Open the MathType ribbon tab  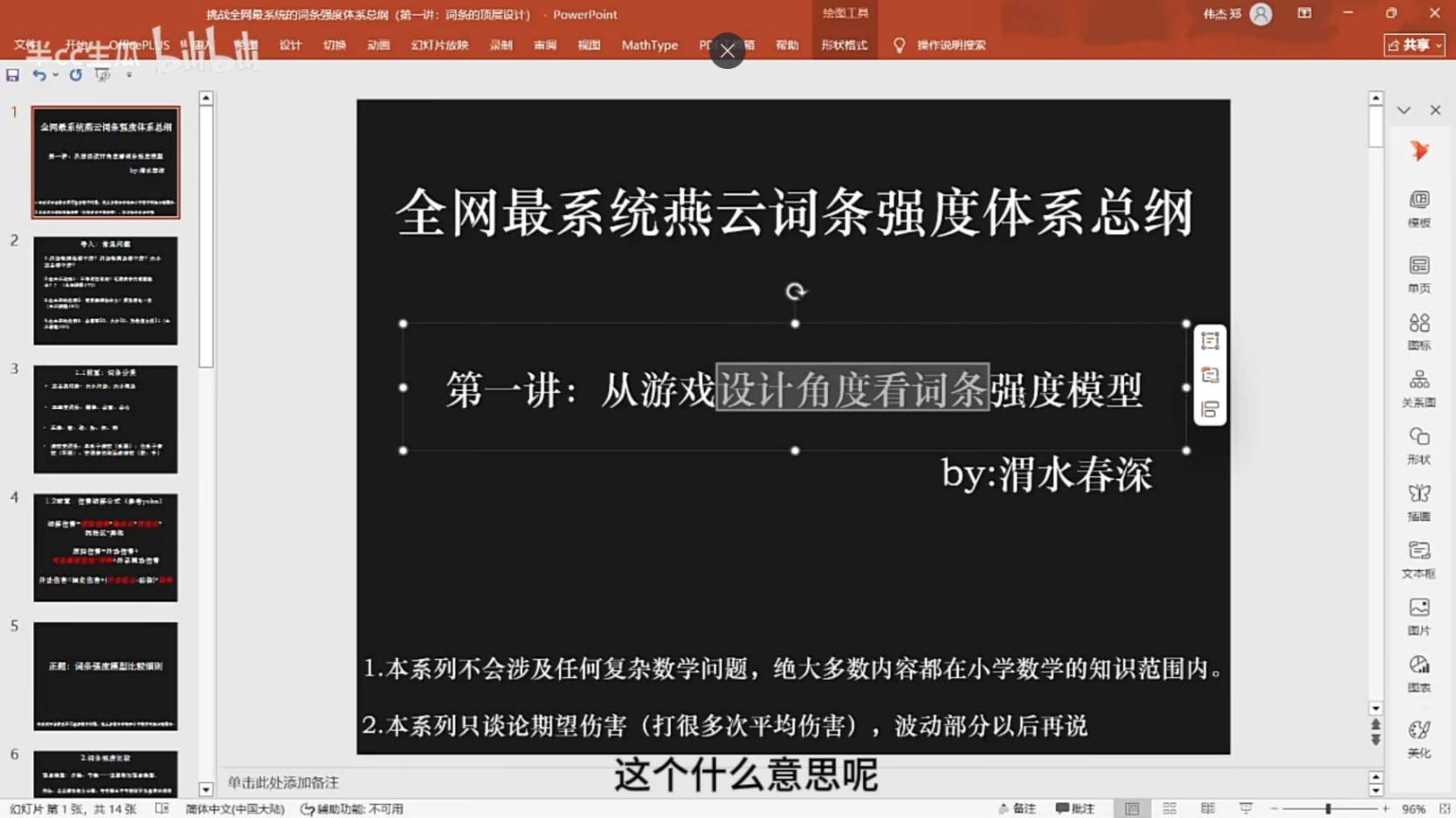pyautogui.click(x=649, y=45)
